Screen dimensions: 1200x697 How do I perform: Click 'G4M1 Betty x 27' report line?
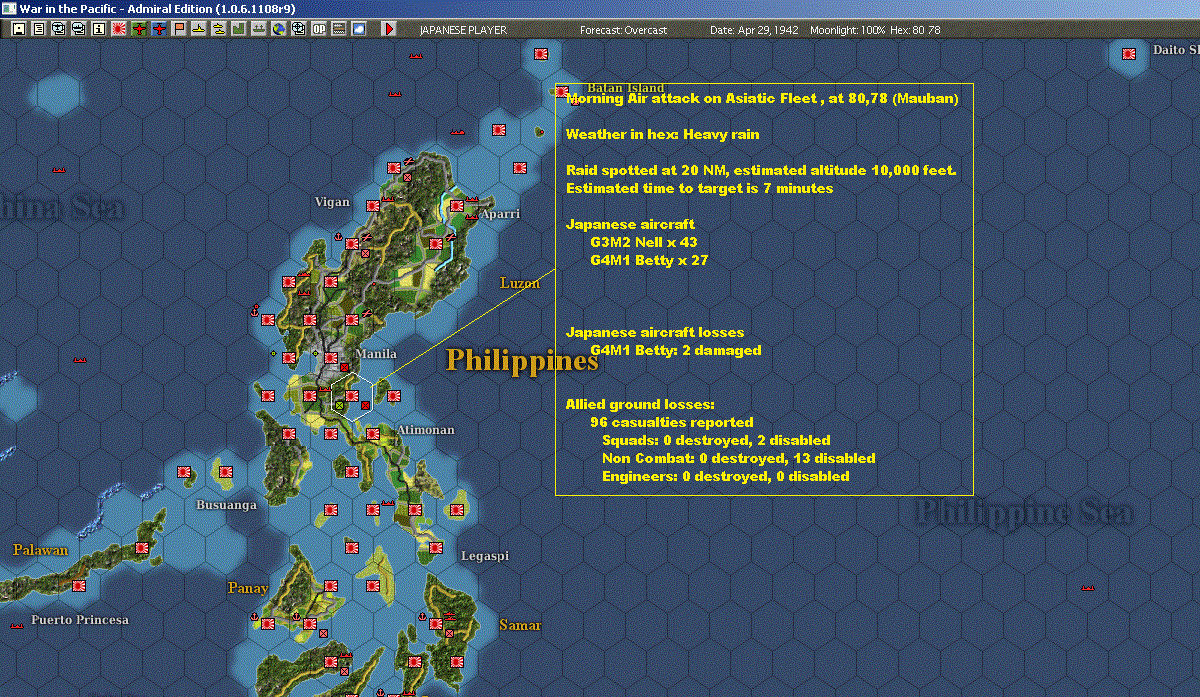pyautogui.click(x=649, y=260)
